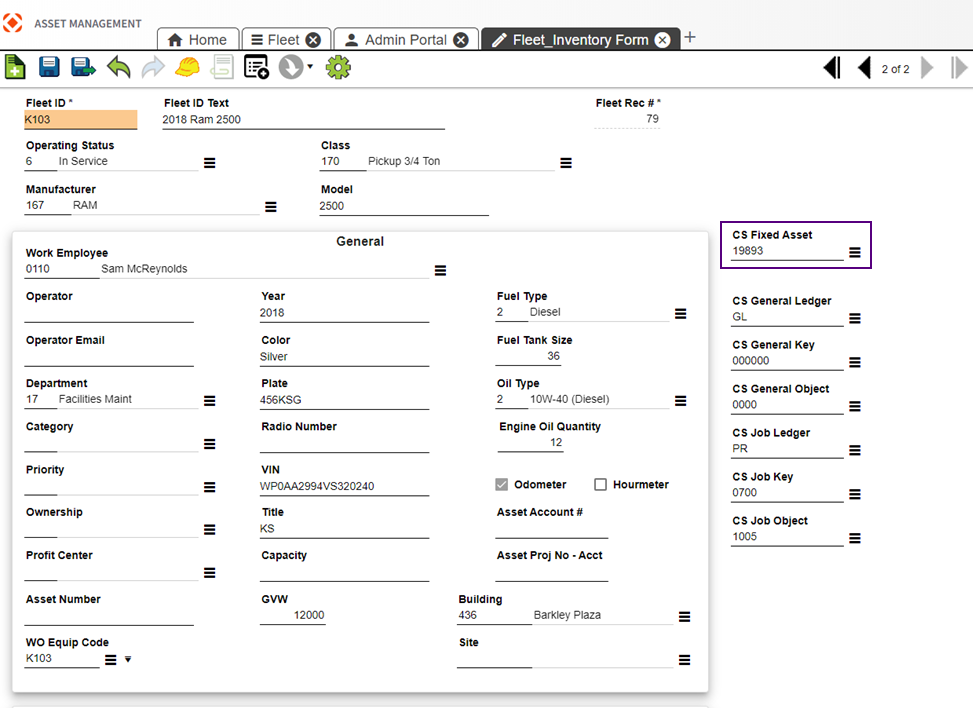973x708 pixels.
Task: Open the Class lookup menu
Action: click(x=566, y=163)
